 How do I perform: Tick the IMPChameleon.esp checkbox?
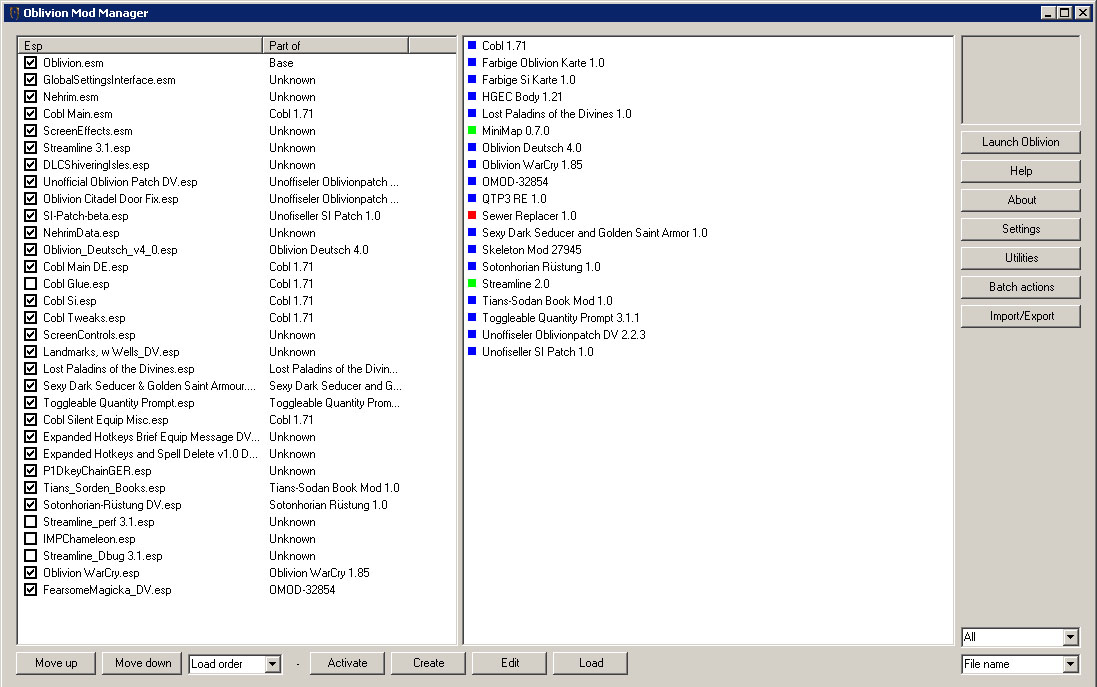[30, 539]
